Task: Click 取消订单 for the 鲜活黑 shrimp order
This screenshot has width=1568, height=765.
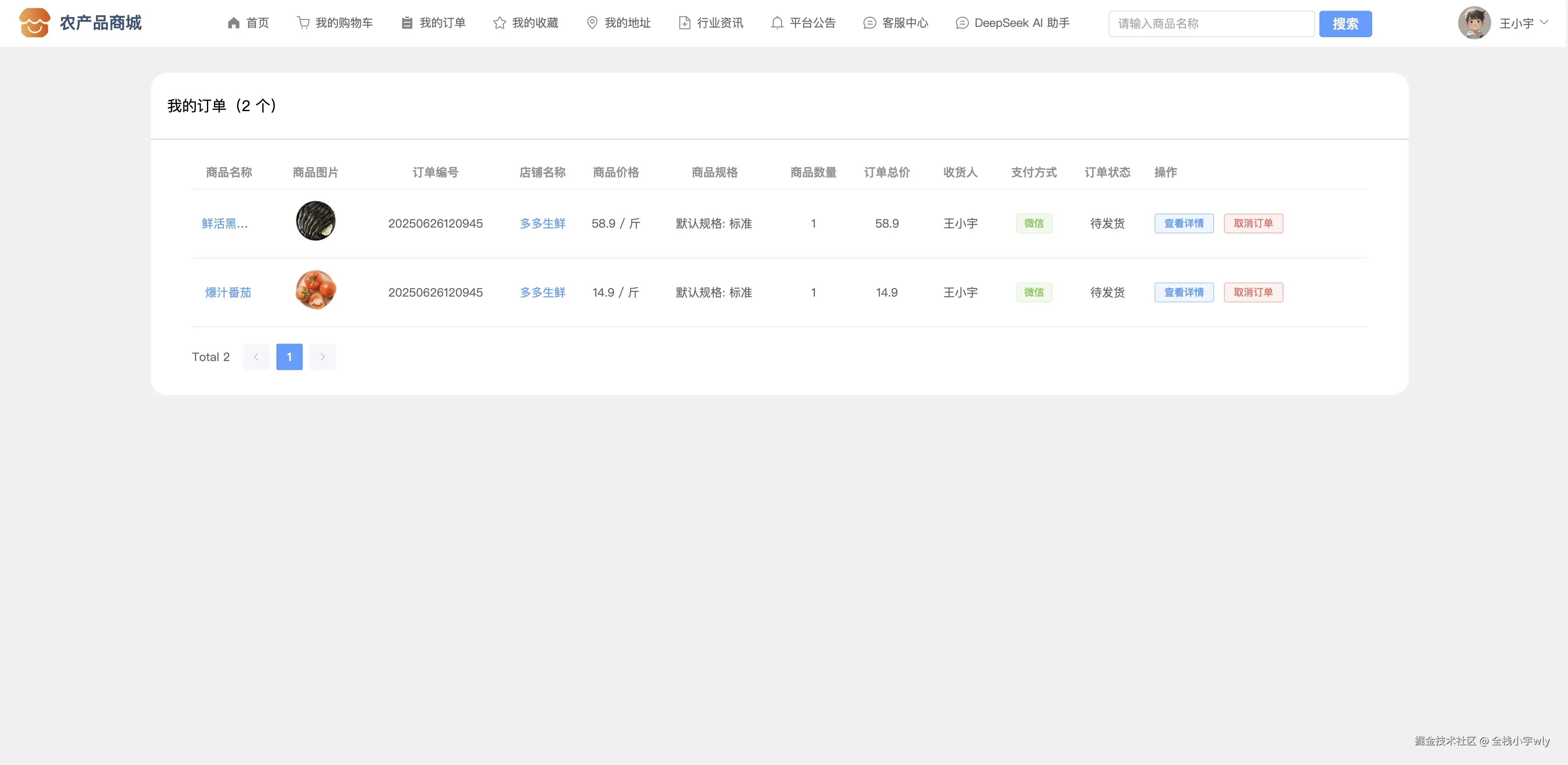Action: (x=1253, y=223)
